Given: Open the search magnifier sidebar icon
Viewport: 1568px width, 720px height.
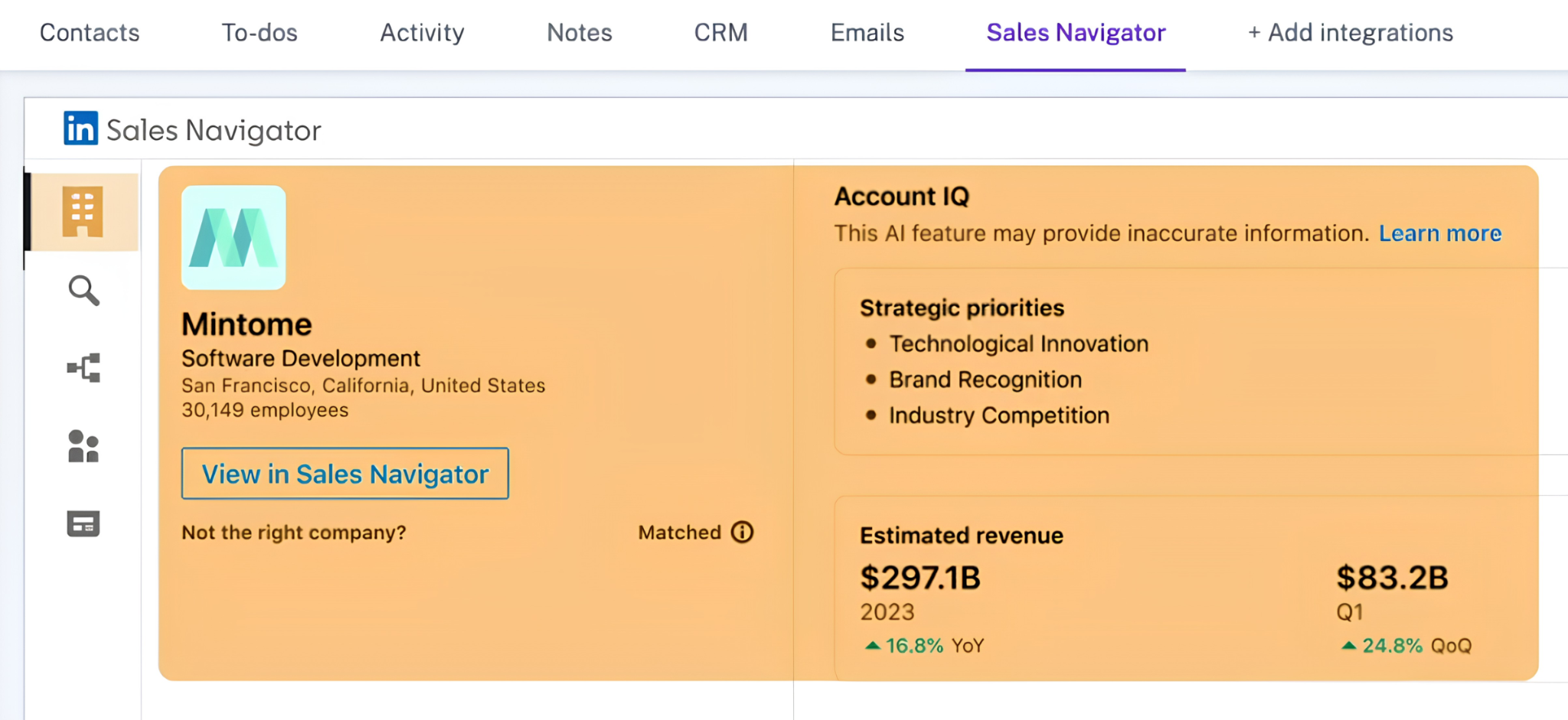Looking at the screenshot, I should [x=83, y=291].
